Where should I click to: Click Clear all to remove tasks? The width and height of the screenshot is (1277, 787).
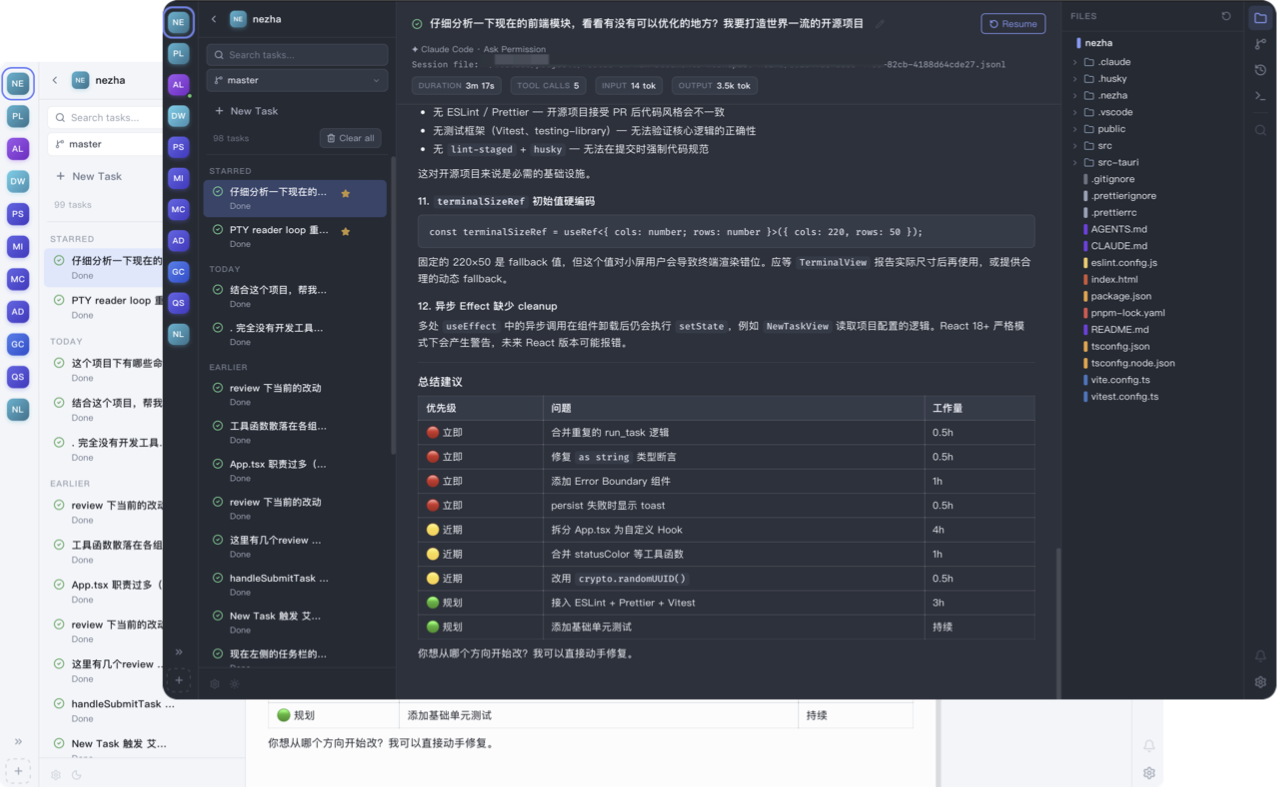[349, 139]
